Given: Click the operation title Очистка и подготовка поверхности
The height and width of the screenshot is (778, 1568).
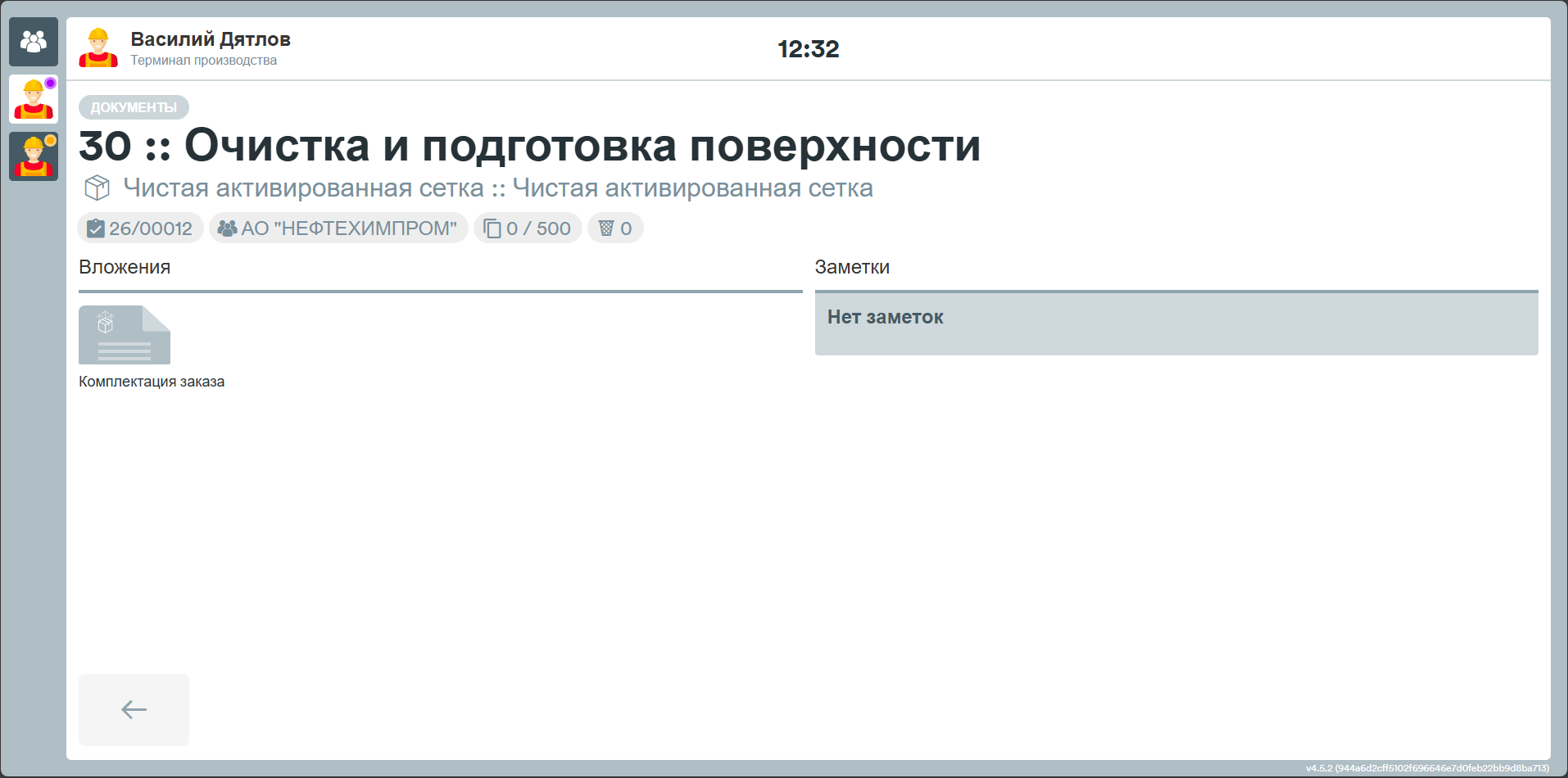Looking at the screenshot, I should tap(582, 146).
